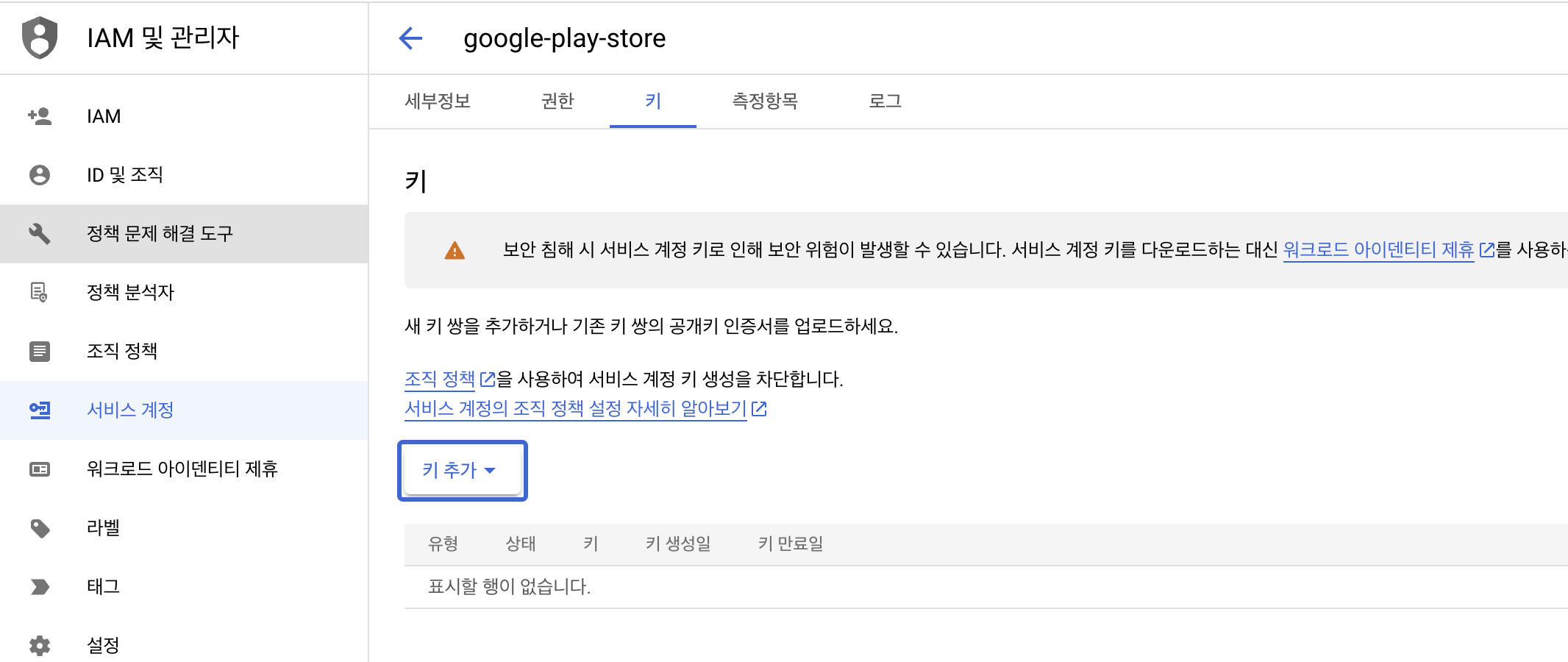This screenshot has height=662, width=1568.
Task: Open 워크로드 아이덴티티 제휴 link in warning banner
Action: (1378, 250)
